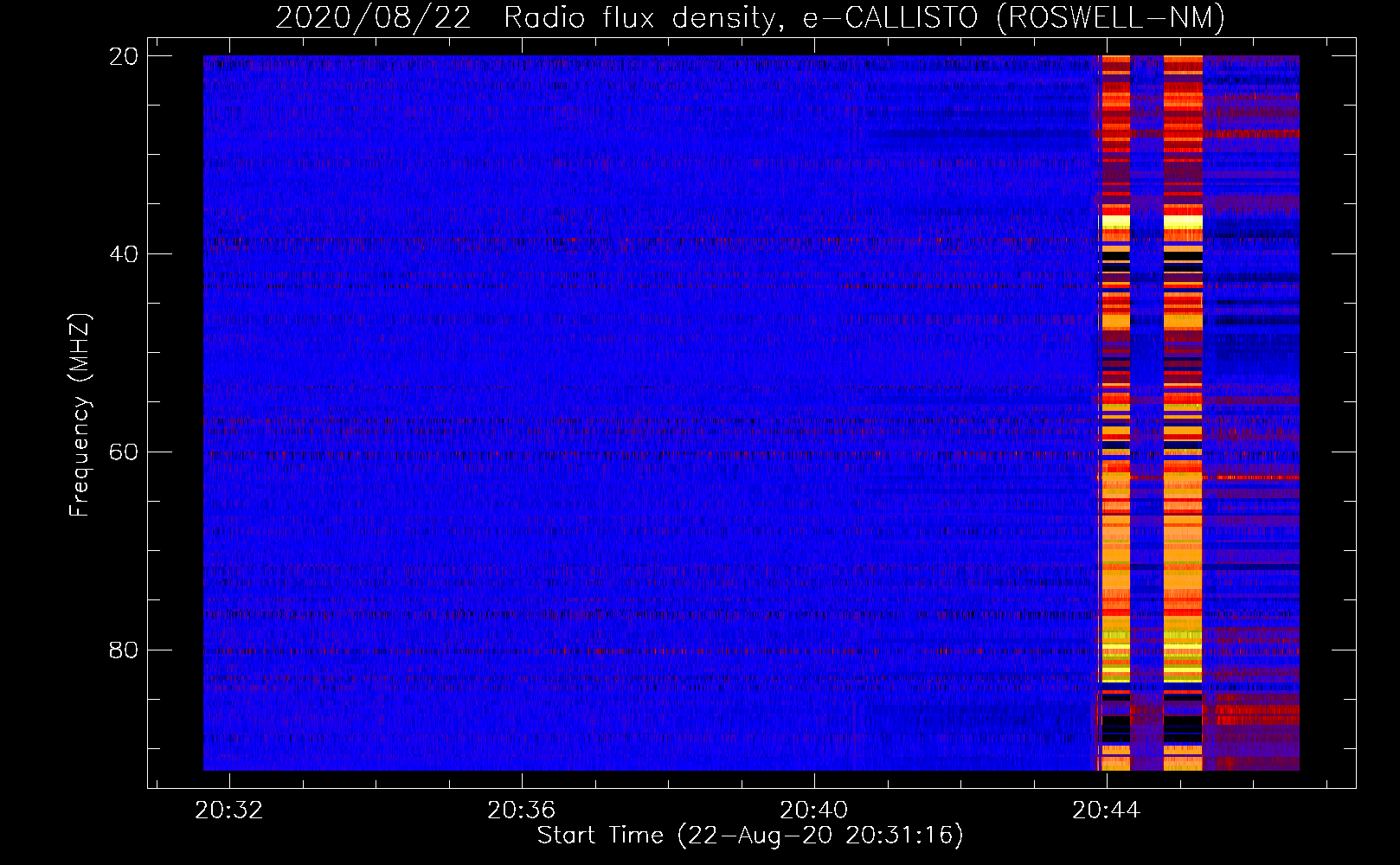Click the 20:44 time tick label

[x=1107, y=811]
